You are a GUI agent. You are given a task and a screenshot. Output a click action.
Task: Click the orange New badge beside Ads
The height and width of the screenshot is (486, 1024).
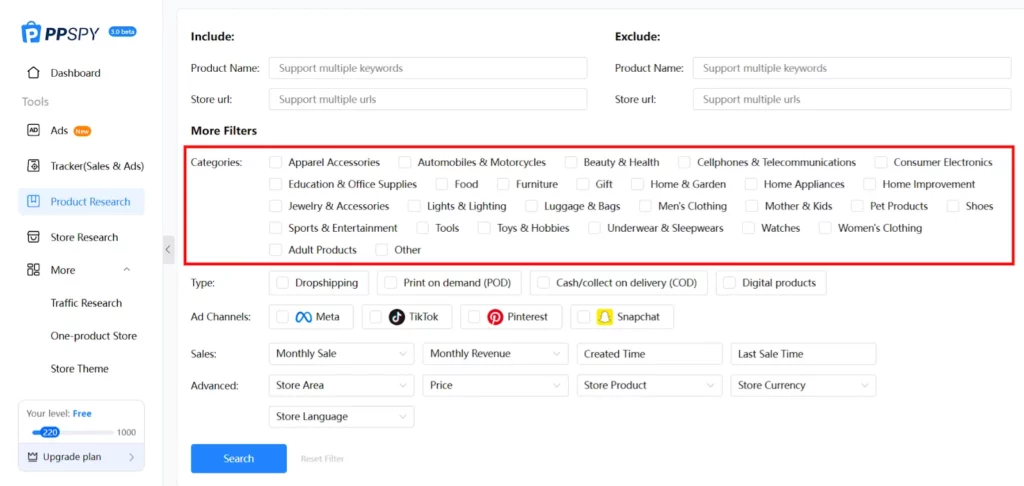pos(82,131)
